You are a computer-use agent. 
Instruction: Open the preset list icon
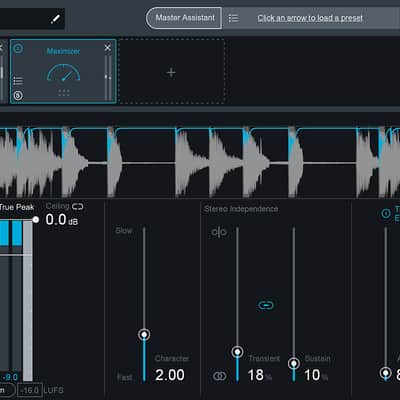pos(233,18)
